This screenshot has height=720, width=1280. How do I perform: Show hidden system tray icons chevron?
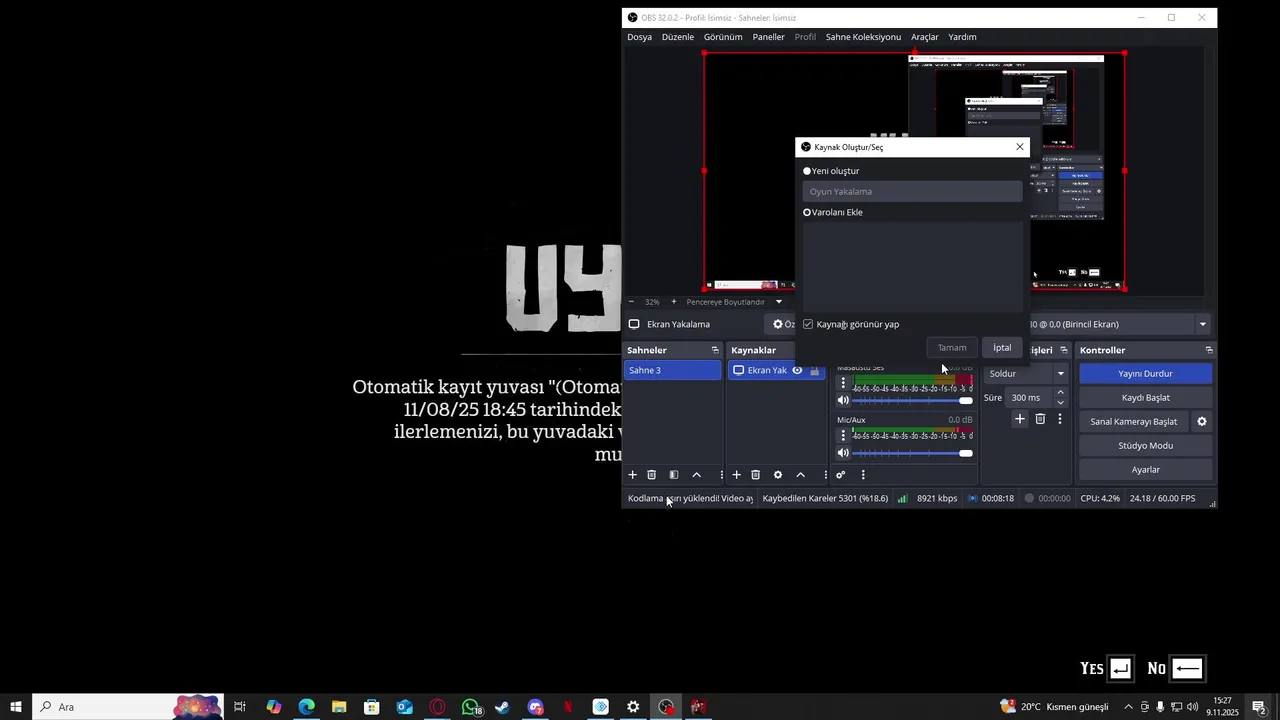(1128, 707)
